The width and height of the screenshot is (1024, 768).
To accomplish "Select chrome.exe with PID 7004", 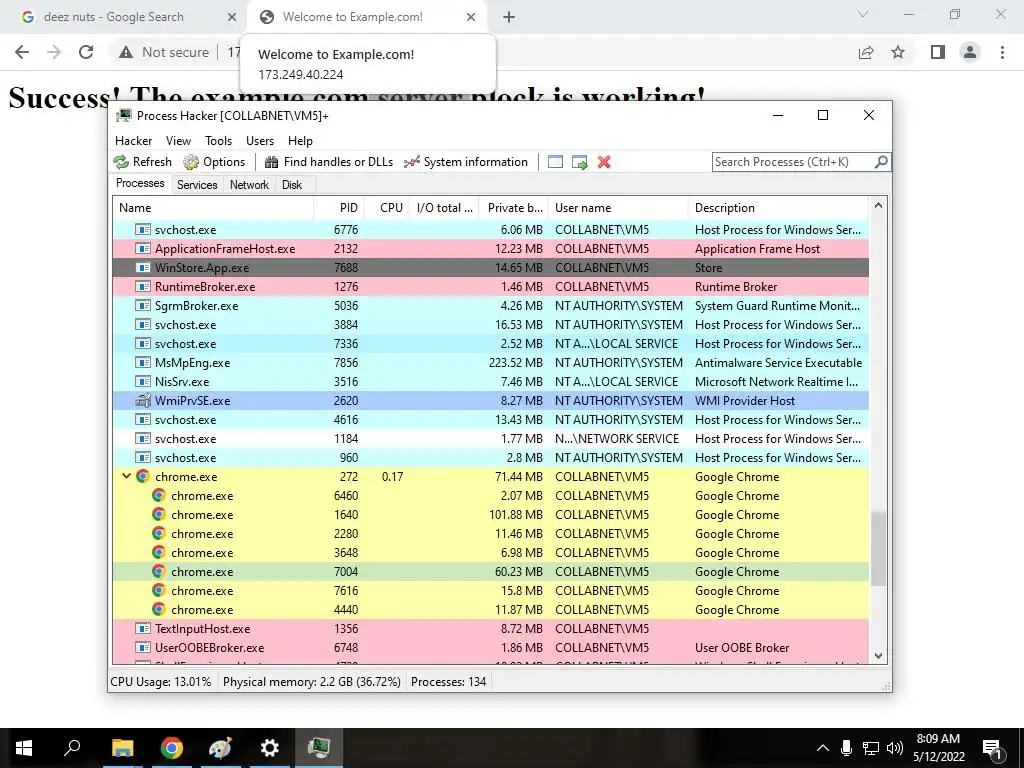I will point(491,571).
